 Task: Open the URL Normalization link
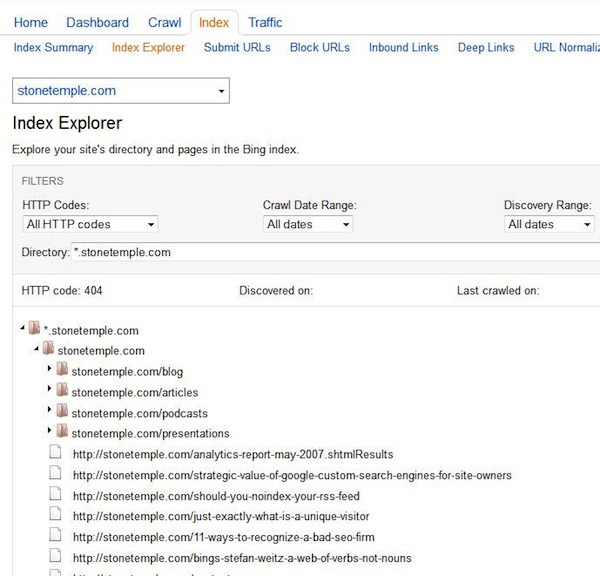tap(567, 47)
